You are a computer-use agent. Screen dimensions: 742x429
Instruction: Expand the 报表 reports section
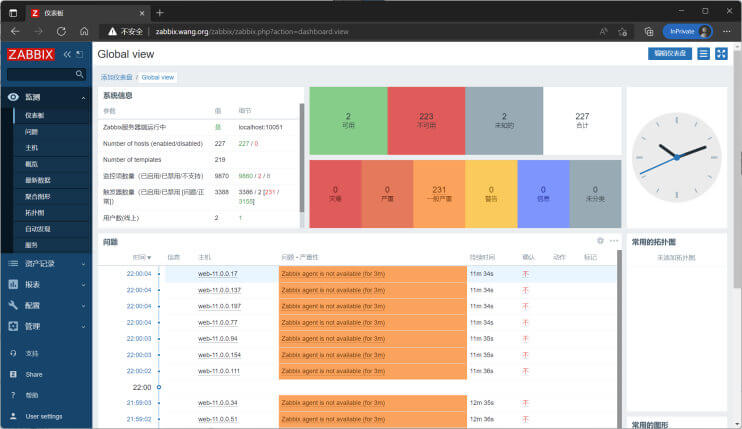(x=46, y=284)
